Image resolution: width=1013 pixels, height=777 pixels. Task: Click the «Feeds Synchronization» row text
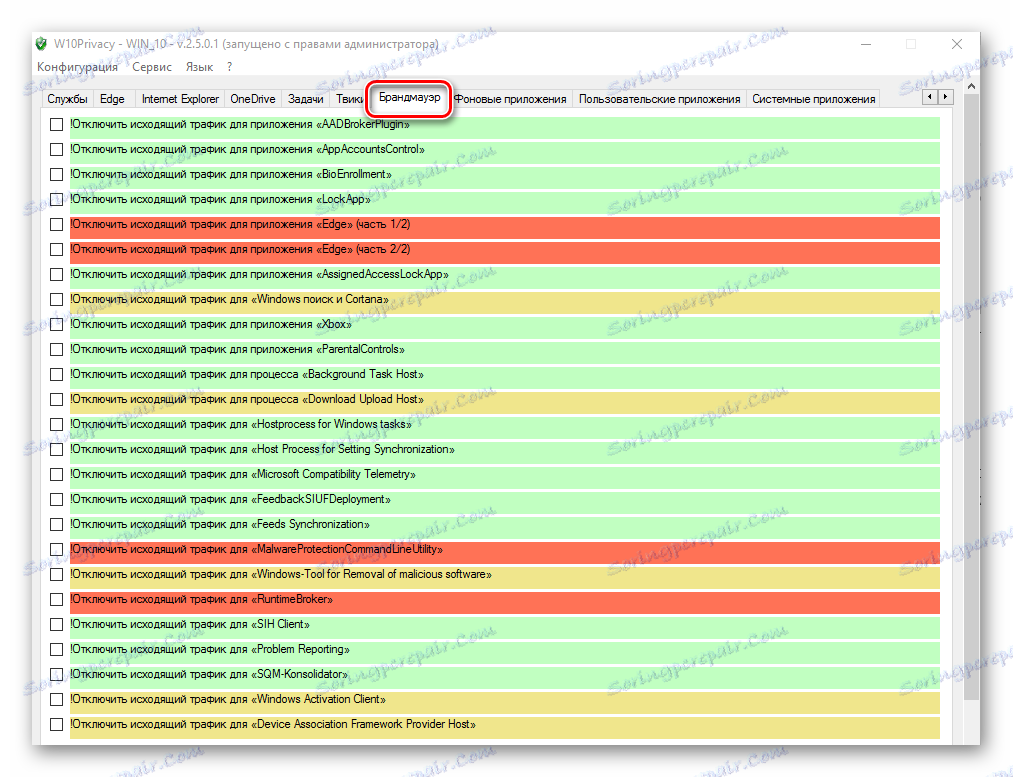pyautogui.click(x=220, y=524)
